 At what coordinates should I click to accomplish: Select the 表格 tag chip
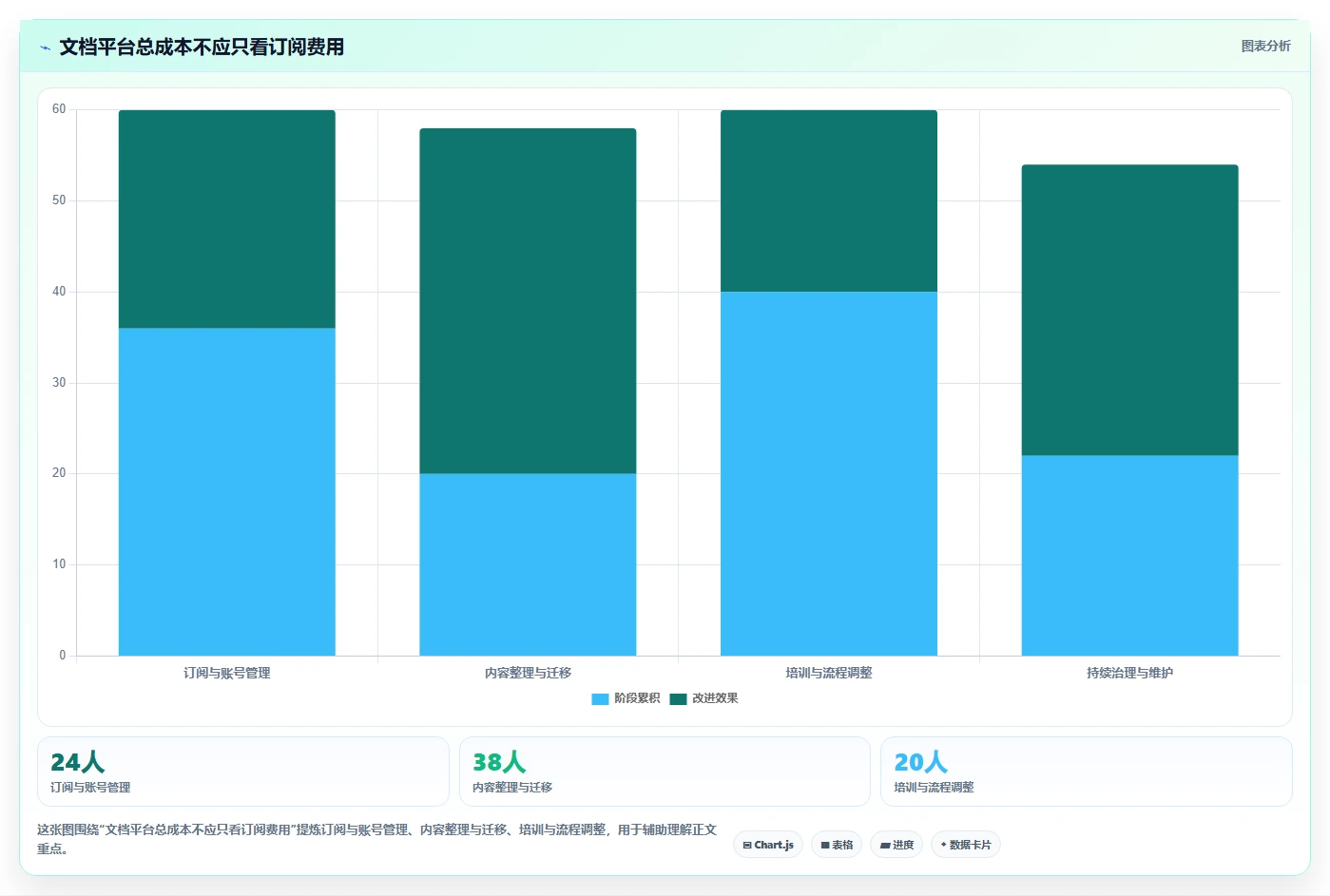pyautogui.click(x=837, y=845)
